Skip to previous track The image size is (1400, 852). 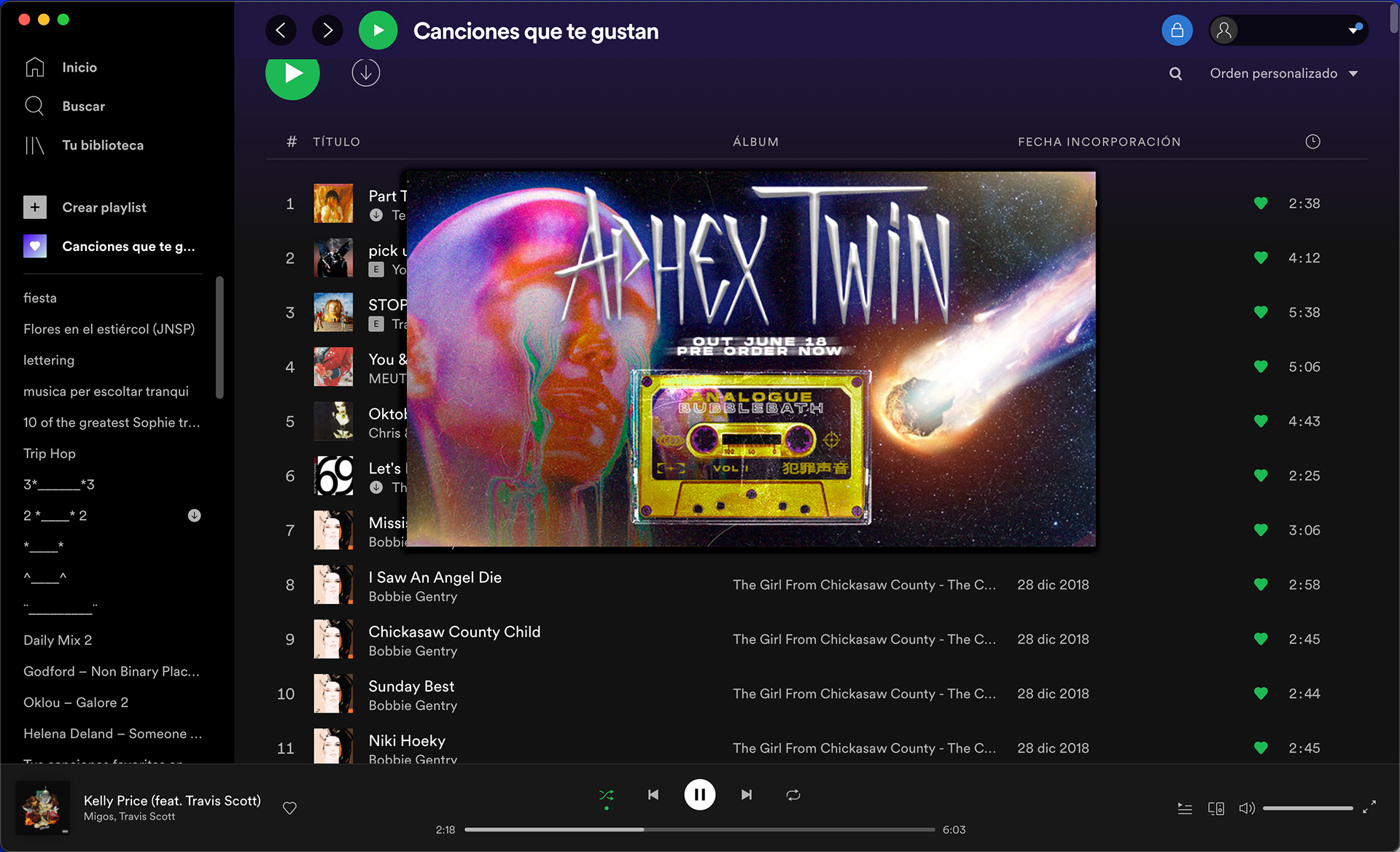pyautogui.click(x=653, y=795)
